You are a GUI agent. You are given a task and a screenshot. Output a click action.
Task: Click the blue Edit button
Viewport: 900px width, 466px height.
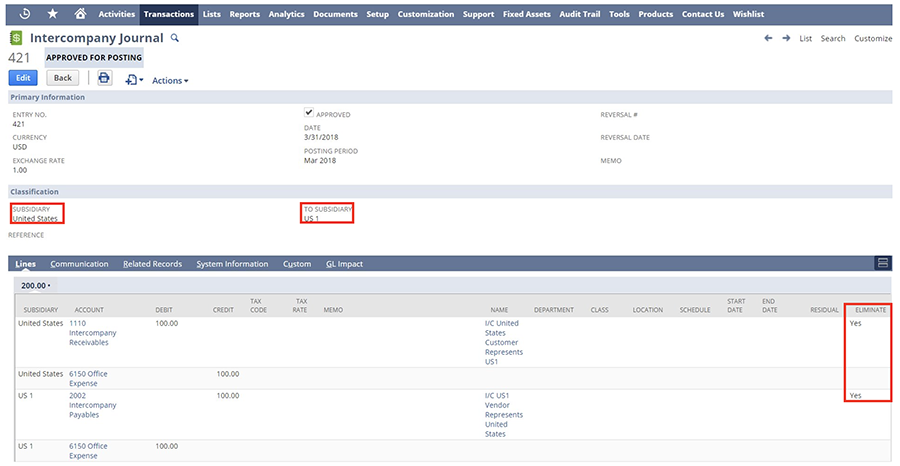(x=23, y=78)
